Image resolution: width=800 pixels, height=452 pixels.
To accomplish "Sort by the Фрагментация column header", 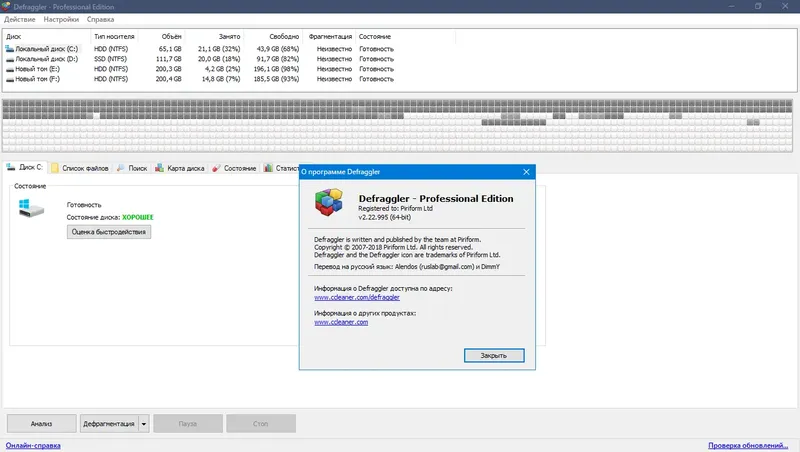I will click(330, 37).
